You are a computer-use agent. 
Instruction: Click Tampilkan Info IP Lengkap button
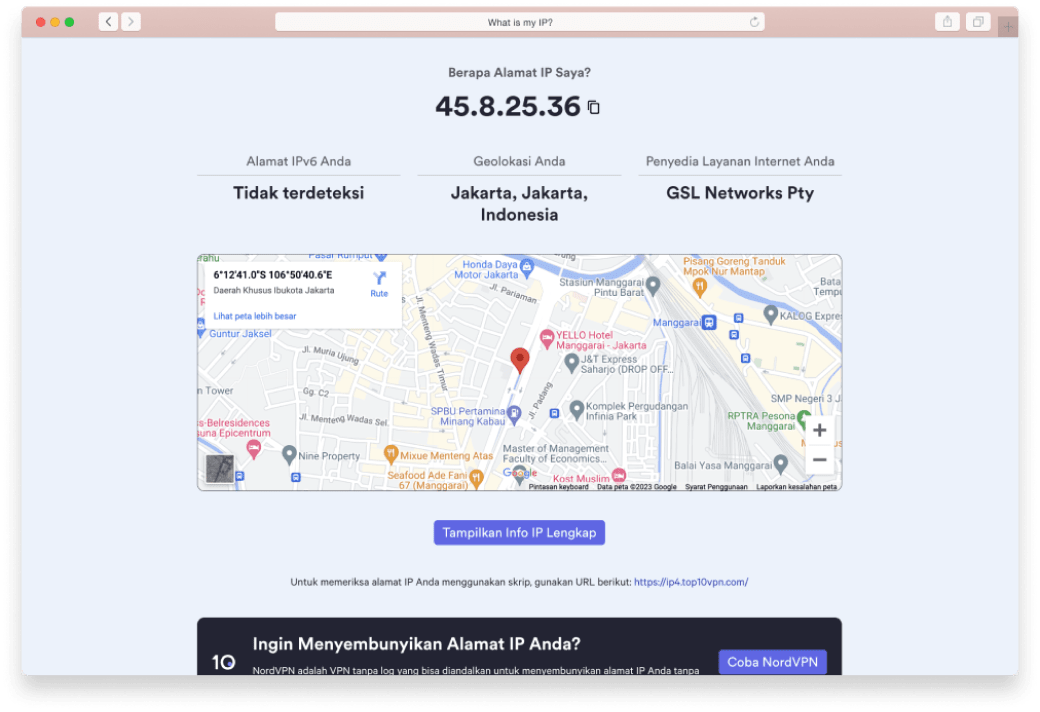519,533
